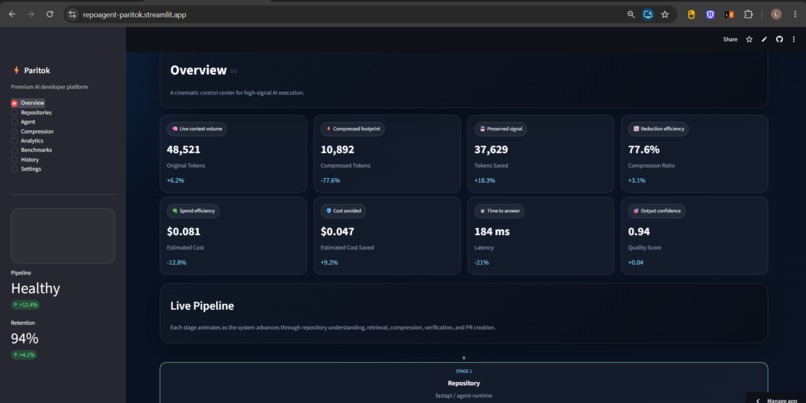Select the Overview radio option
This screenshot has height=403, width=806.
coord(28,103)
